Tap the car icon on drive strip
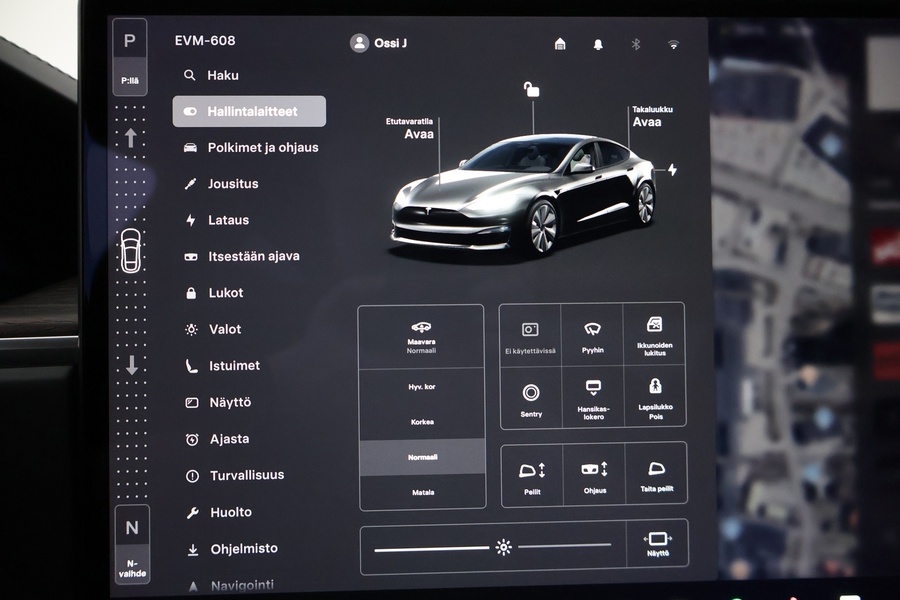The width and height of the screenshot is (900, 600). 130,250
